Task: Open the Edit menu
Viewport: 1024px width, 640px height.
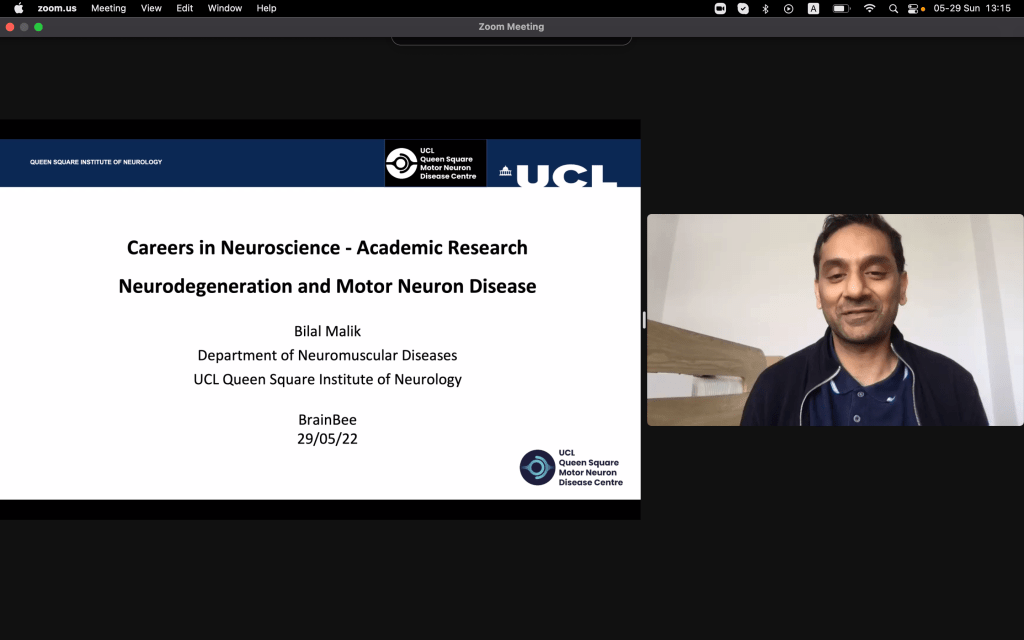Action: [185, 8]
